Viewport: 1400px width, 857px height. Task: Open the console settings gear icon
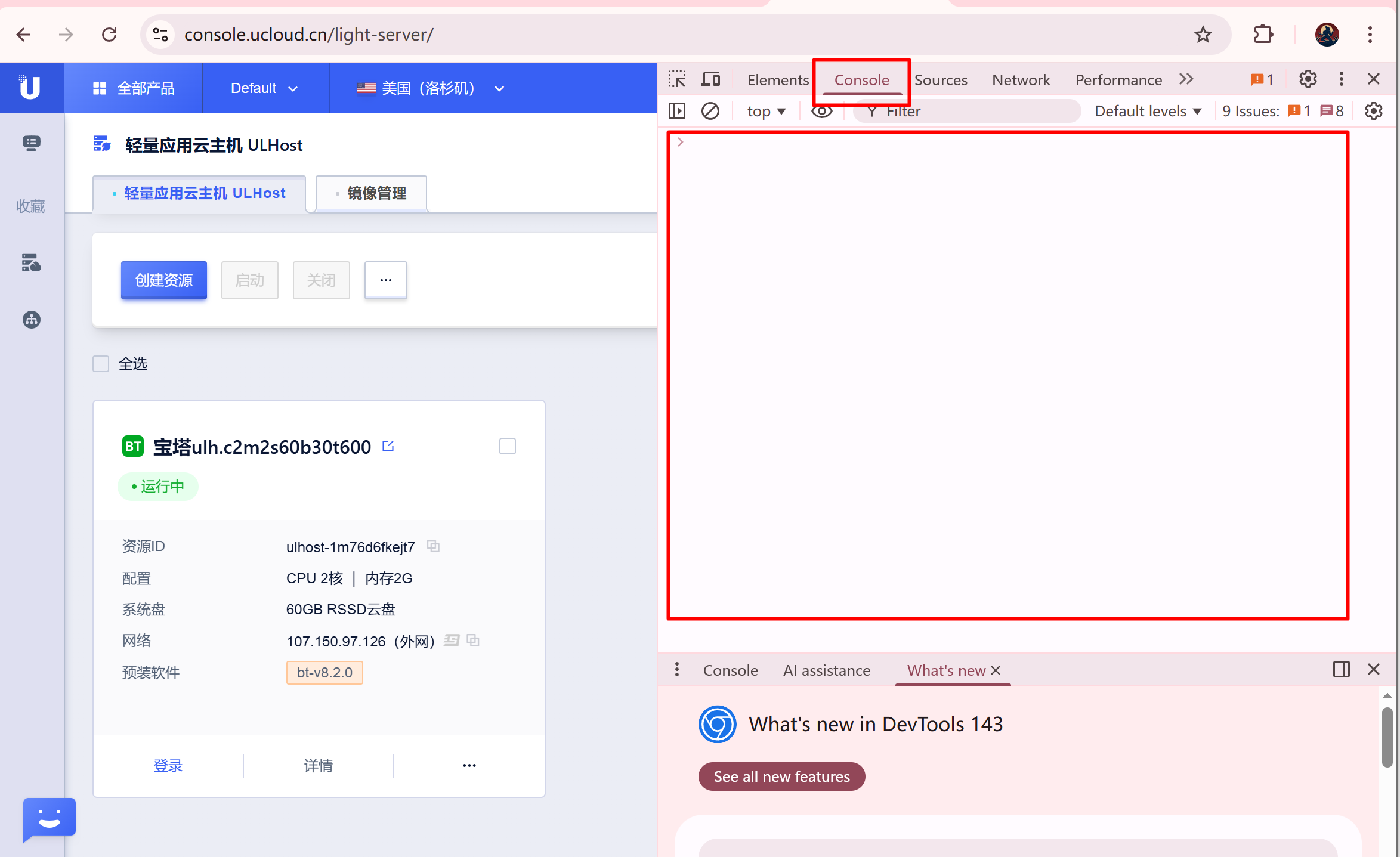coord(1373,111)
